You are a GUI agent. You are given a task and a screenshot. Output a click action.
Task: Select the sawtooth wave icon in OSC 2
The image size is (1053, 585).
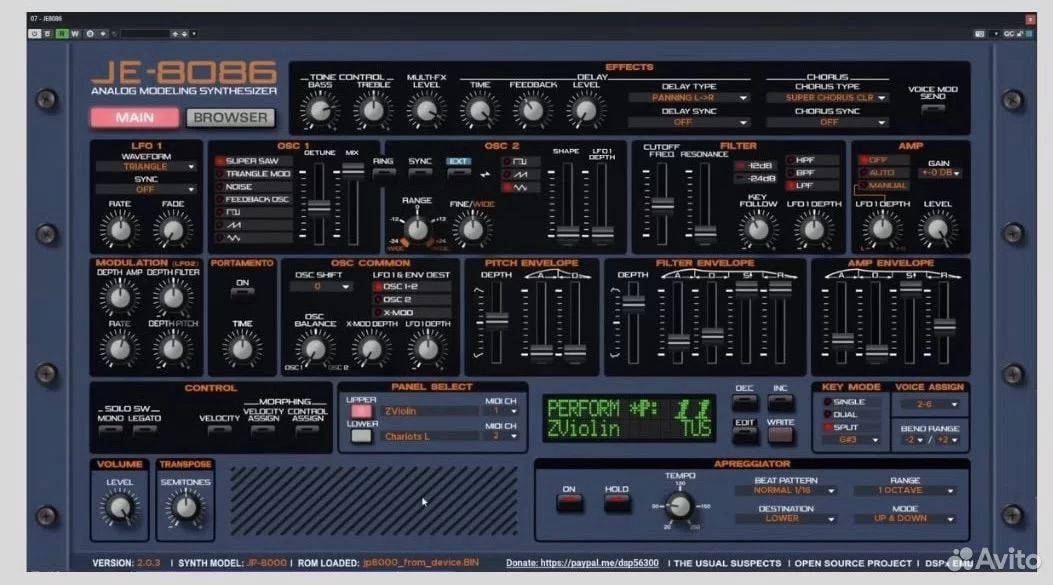tap(520, 175)
